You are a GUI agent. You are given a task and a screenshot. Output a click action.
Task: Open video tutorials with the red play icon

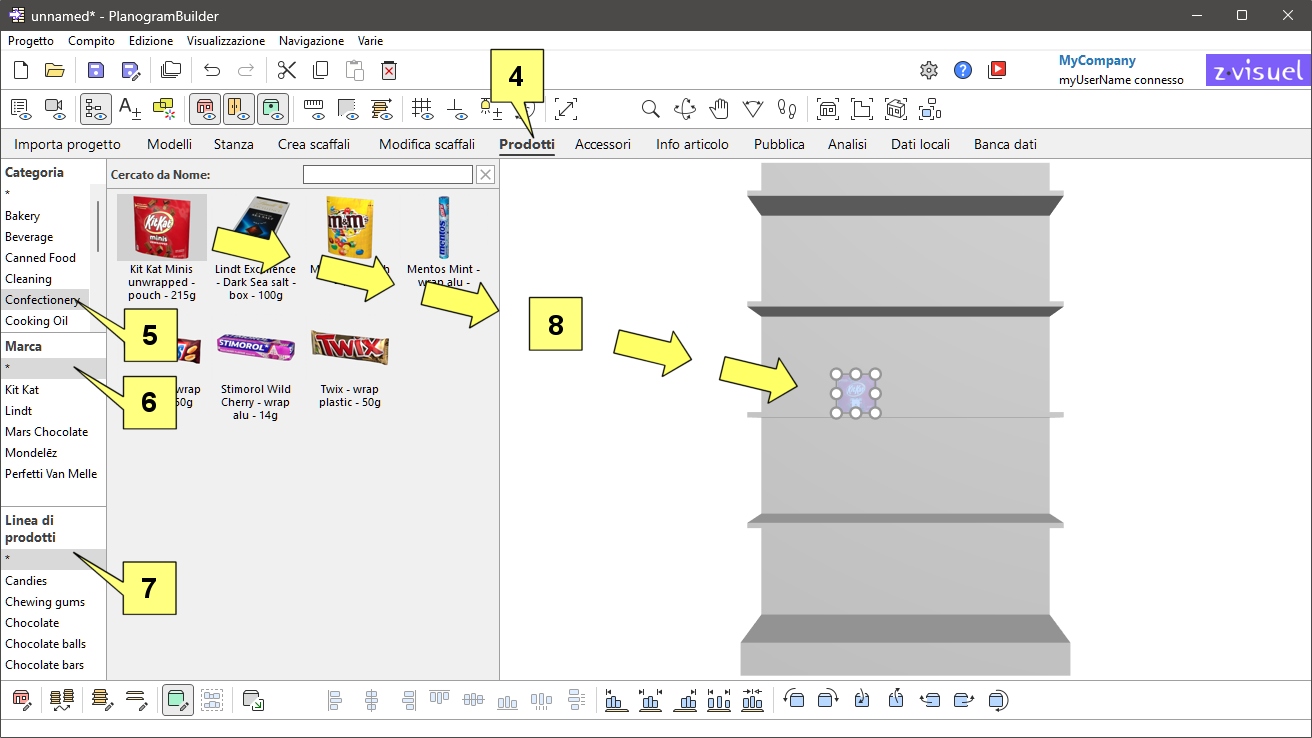pos(997,70)
